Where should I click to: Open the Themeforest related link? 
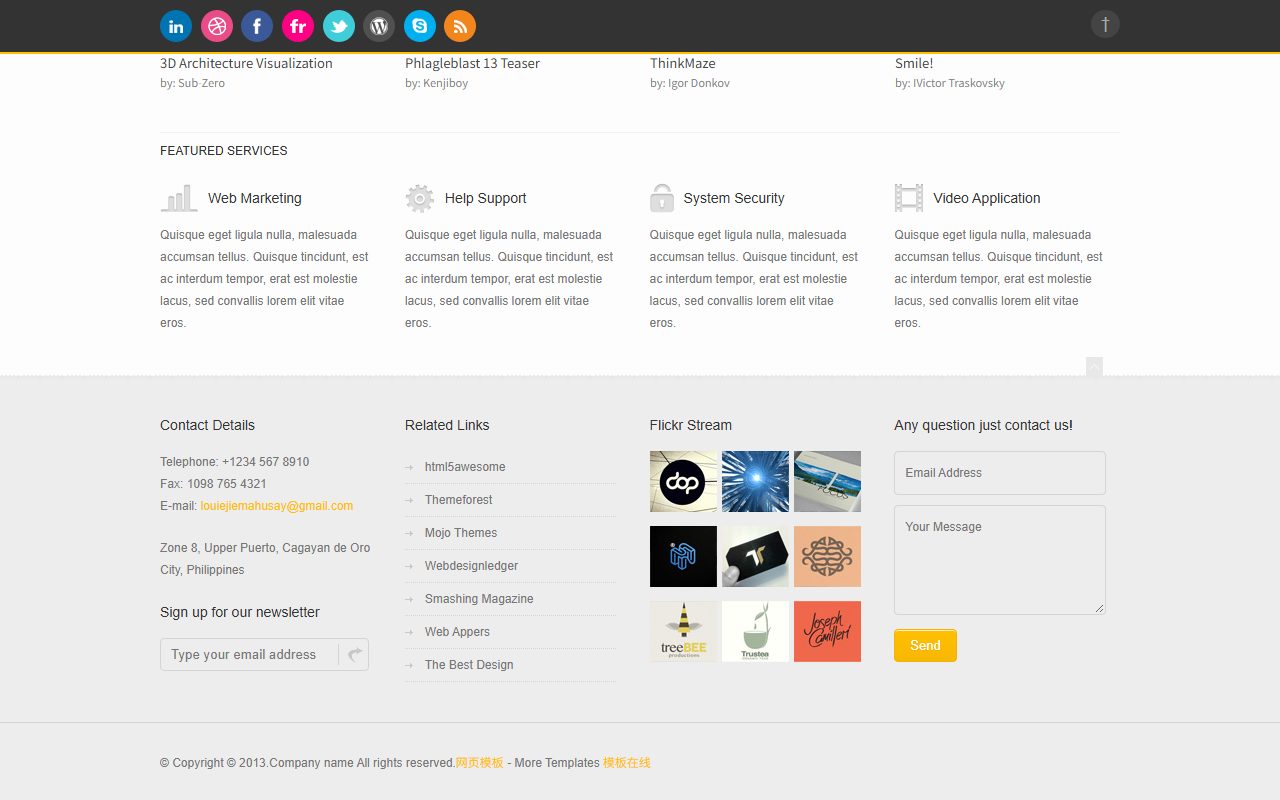[459, 500]
